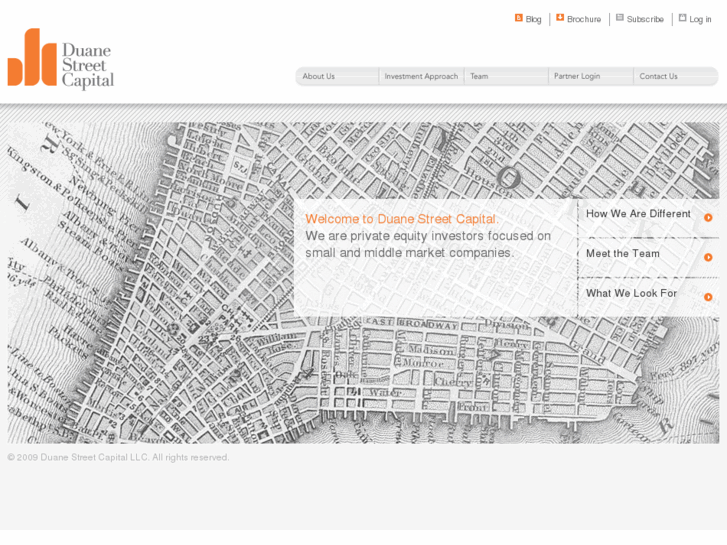Click the Subscribe link text
The height and width of the screenshot is (545, 727).
coord(645,19)
